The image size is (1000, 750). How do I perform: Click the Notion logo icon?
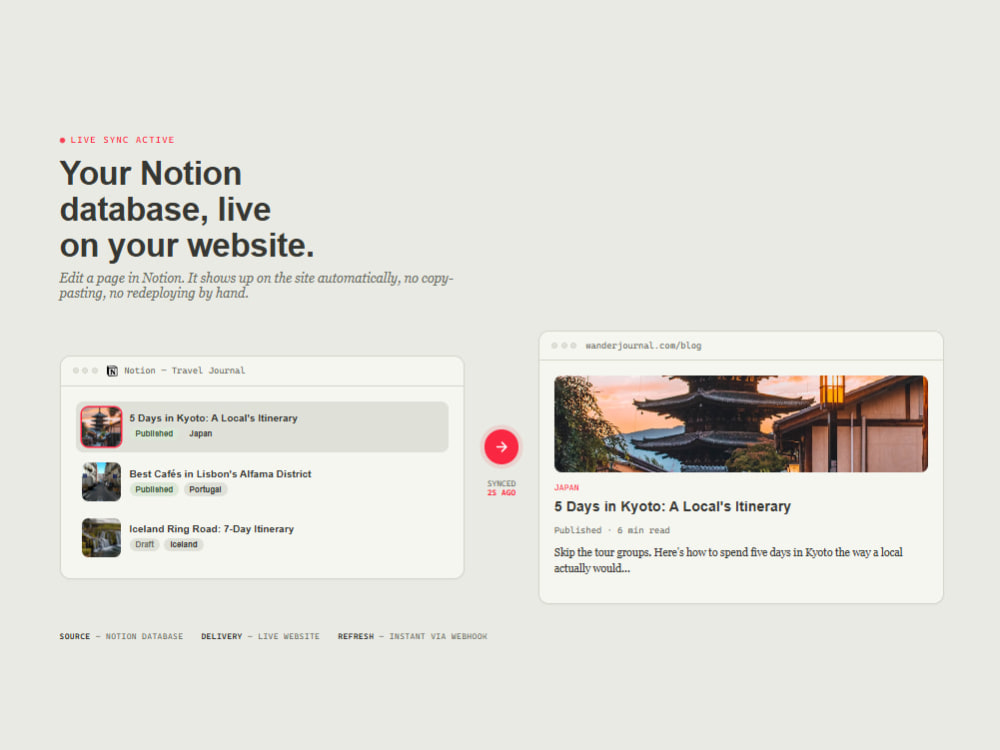(x=112, y=371)
